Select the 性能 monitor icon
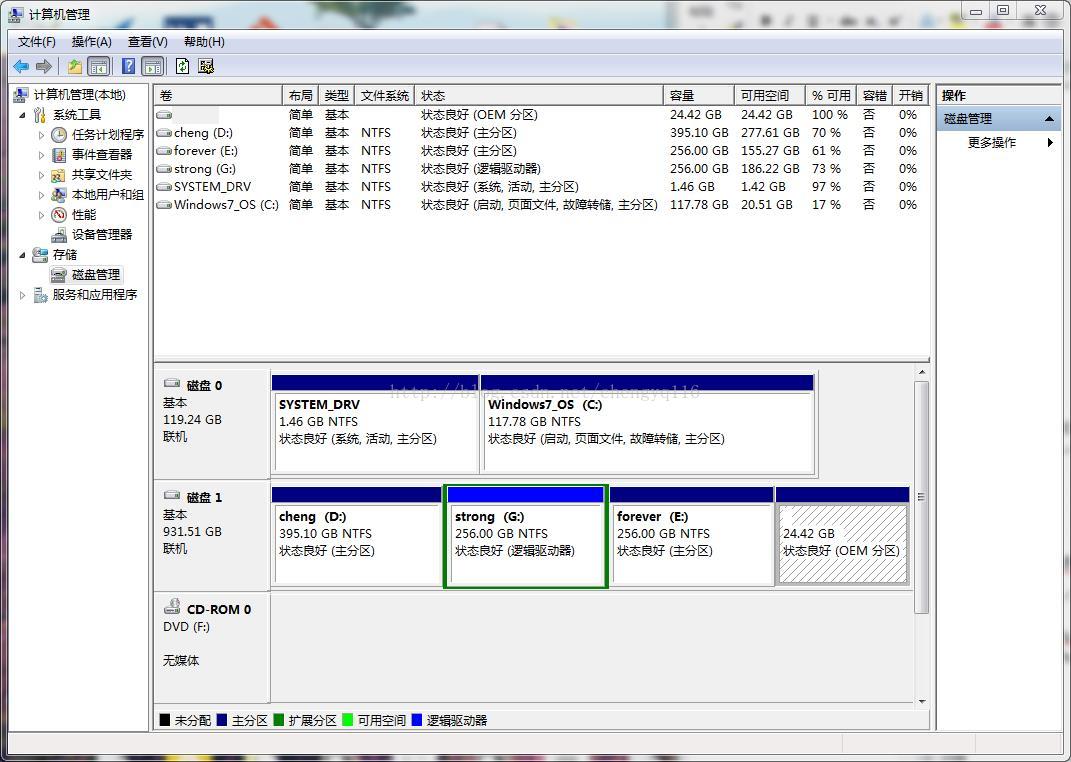The image size is (1071, 762). [x=59, y=214]
